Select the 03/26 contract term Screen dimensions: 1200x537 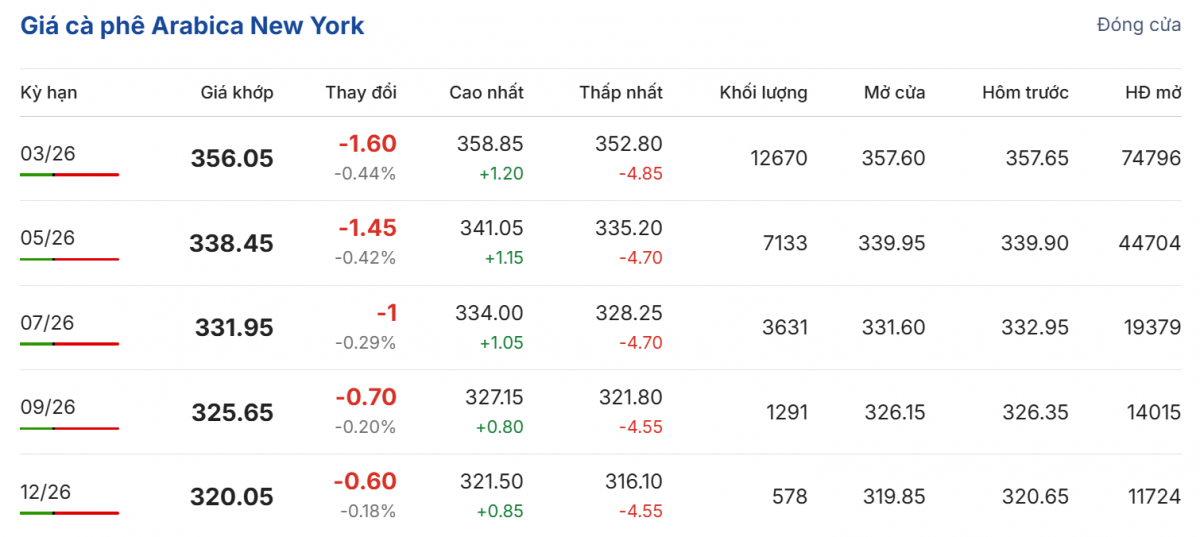click(x=48, y=153)
